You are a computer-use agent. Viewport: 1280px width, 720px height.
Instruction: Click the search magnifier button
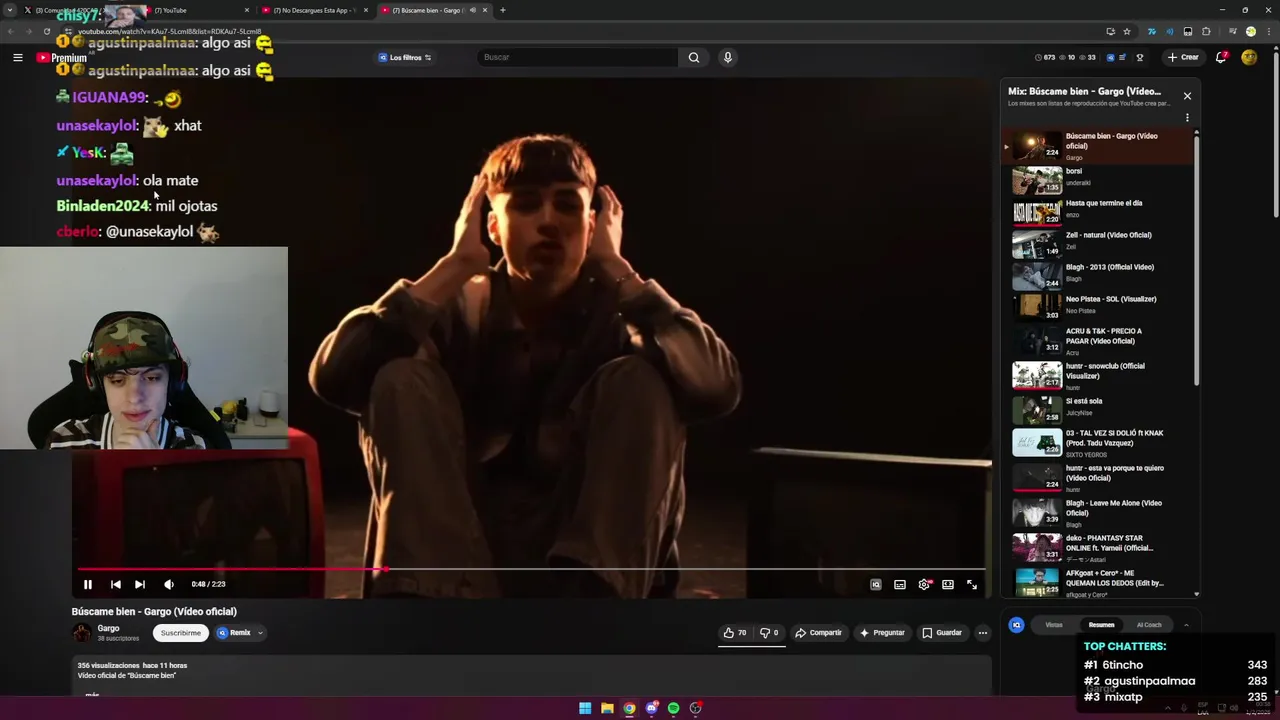[694, 57]
